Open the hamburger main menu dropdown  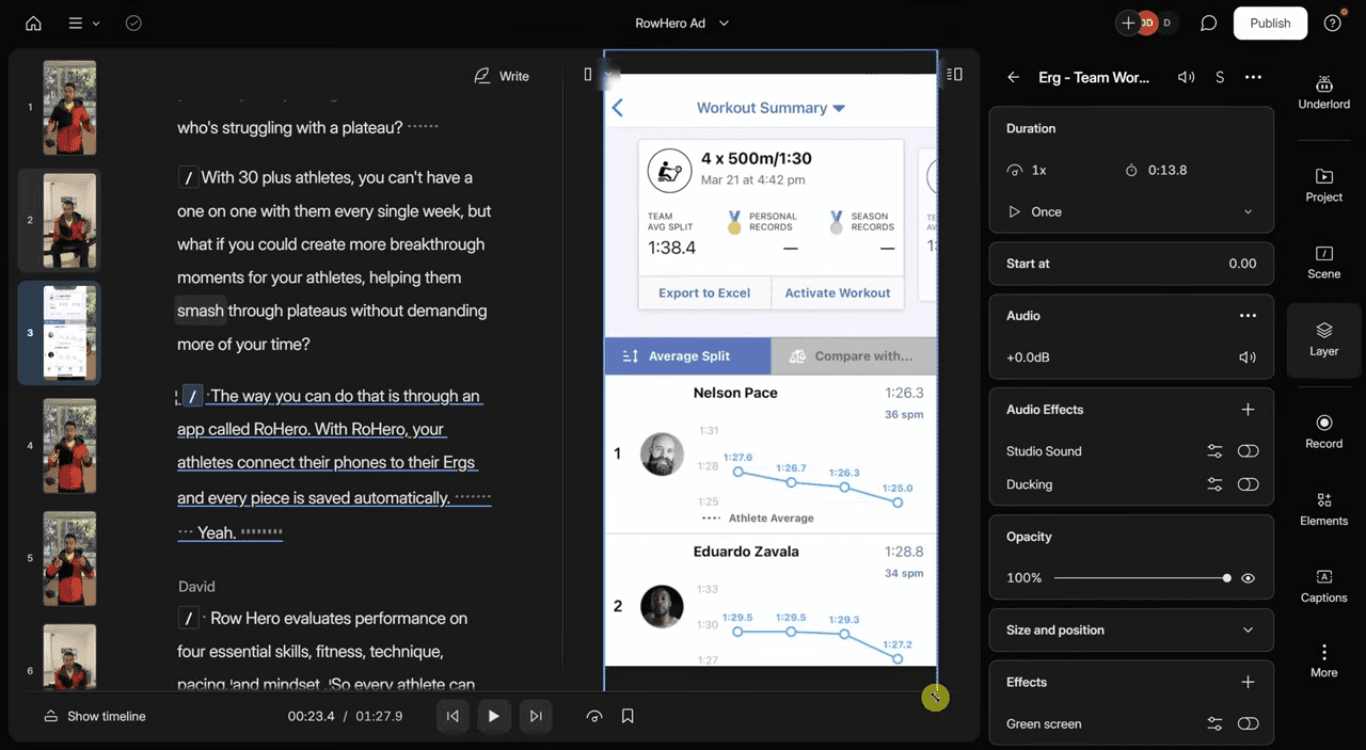point(83,23)
